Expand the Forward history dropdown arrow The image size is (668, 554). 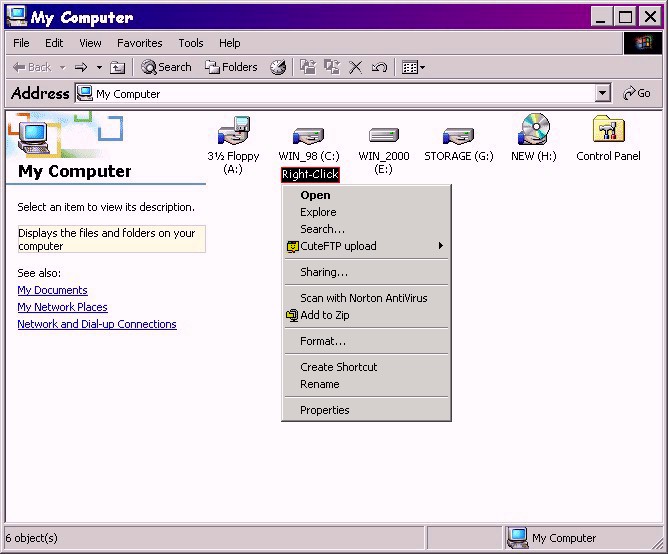tap(99, 67)
